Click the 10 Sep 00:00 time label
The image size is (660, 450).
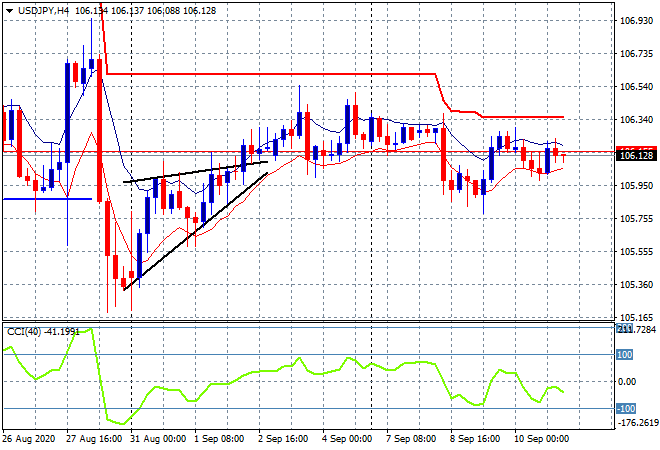coord(541,439)
